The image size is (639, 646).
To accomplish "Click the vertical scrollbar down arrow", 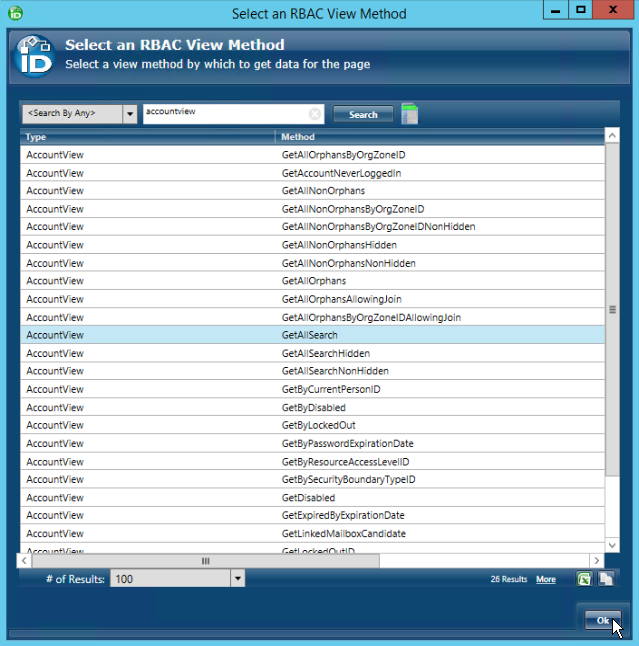I will 612,545.
